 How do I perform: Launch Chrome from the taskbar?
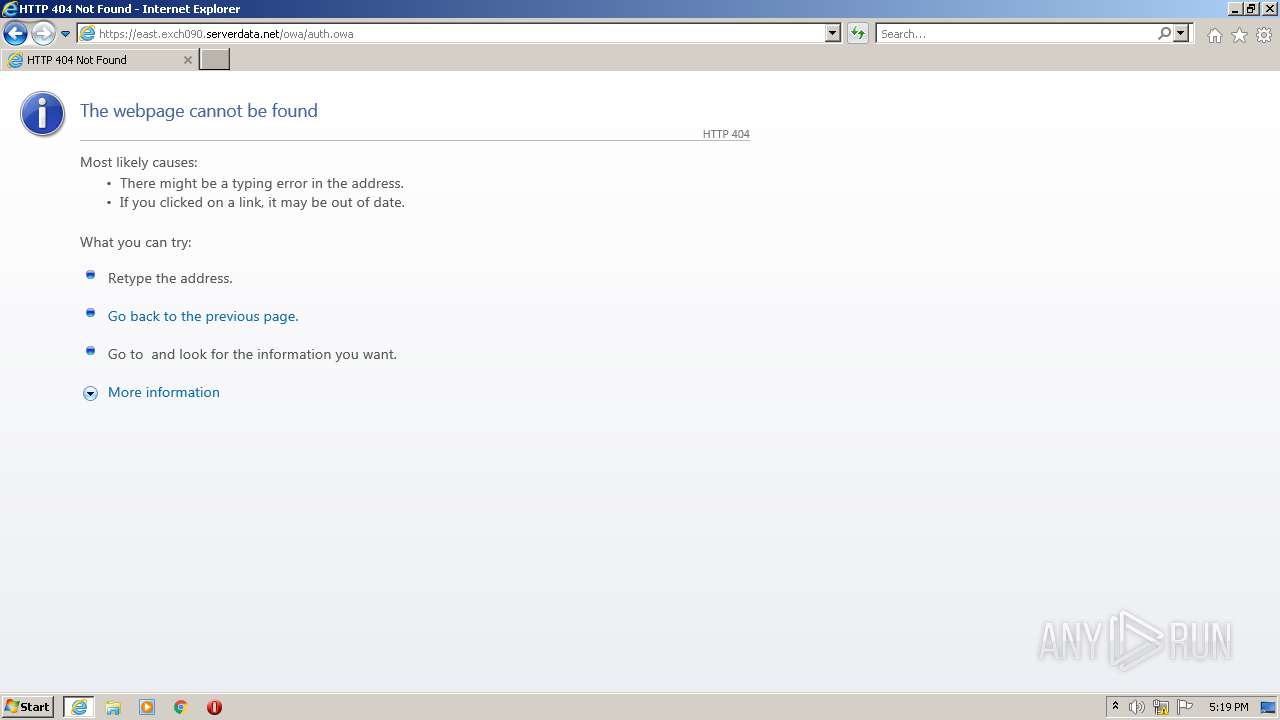click(180, 707)
